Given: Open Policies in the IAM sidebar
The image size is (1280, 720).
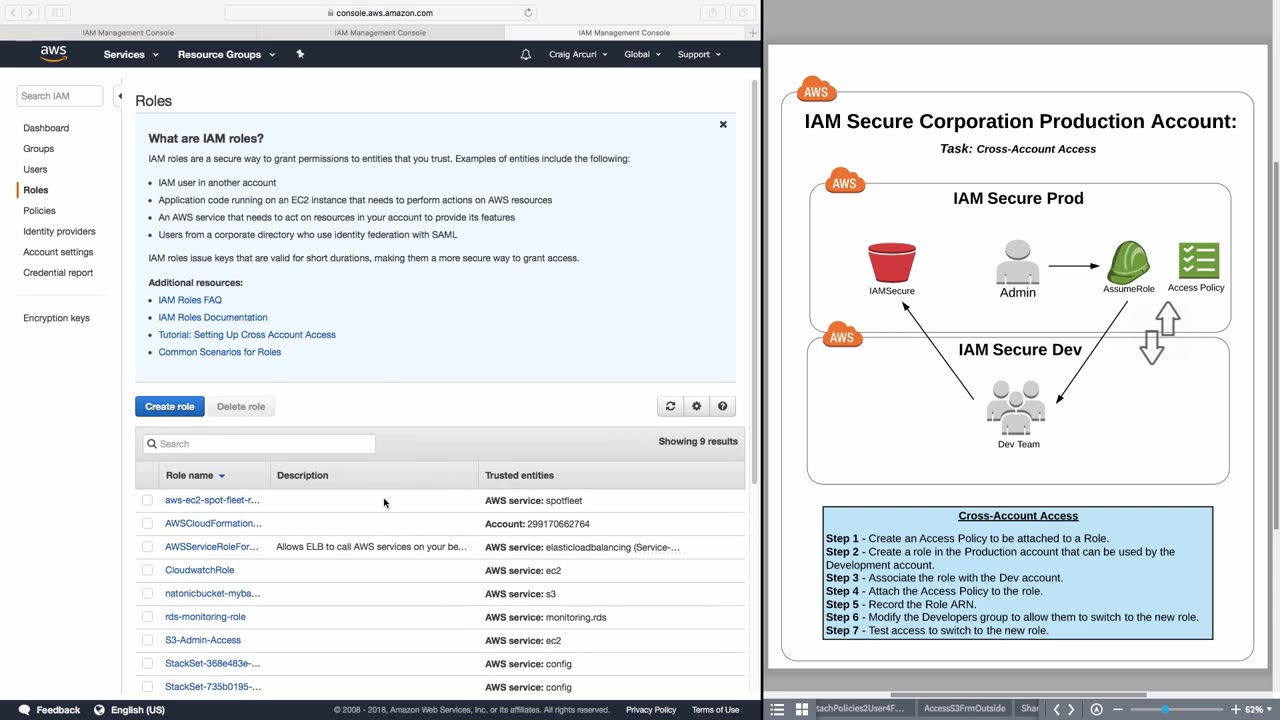Looking at the screenshot, I should coord(40,211).
